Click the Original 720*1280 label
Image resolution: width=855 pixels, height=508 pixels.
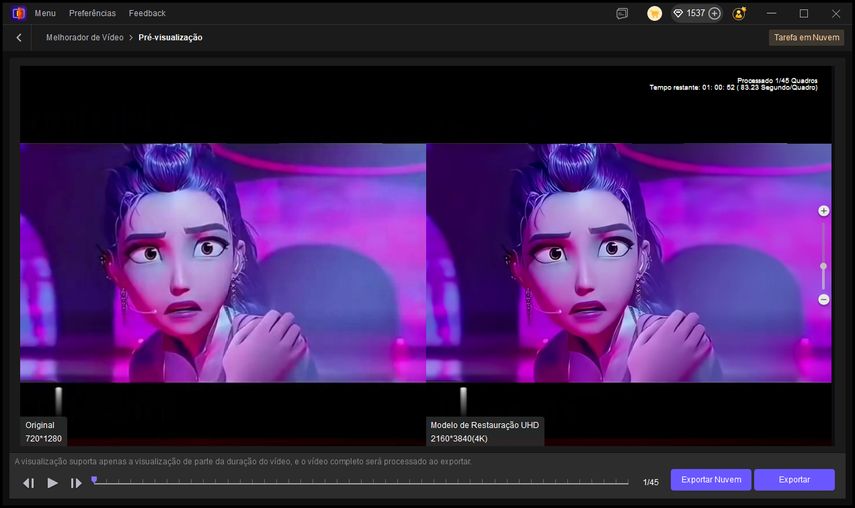click(44, 432)
